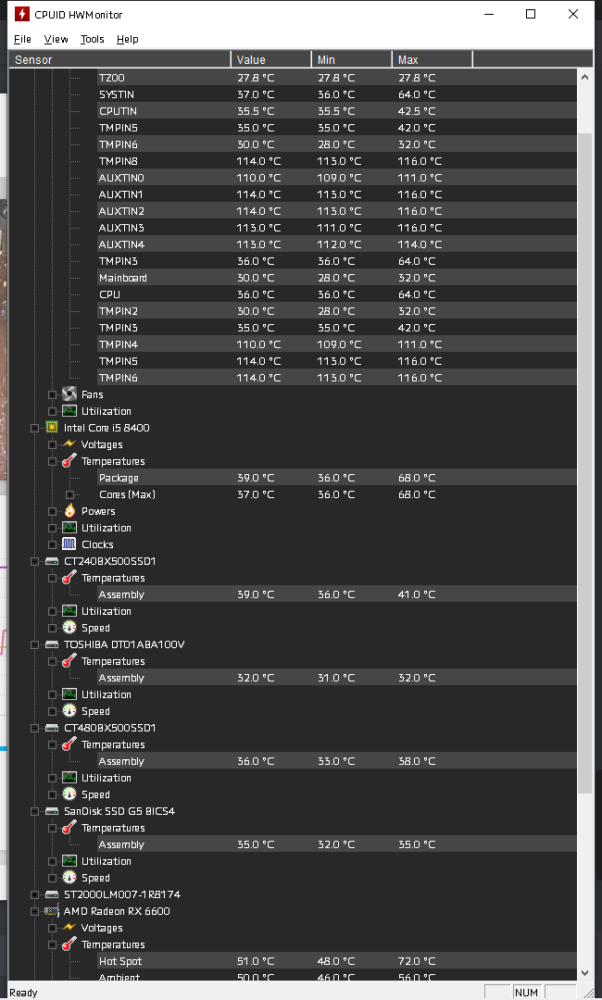Click the Max column header
Screen dimensions: 602x1000
click(x=432, y=60)
